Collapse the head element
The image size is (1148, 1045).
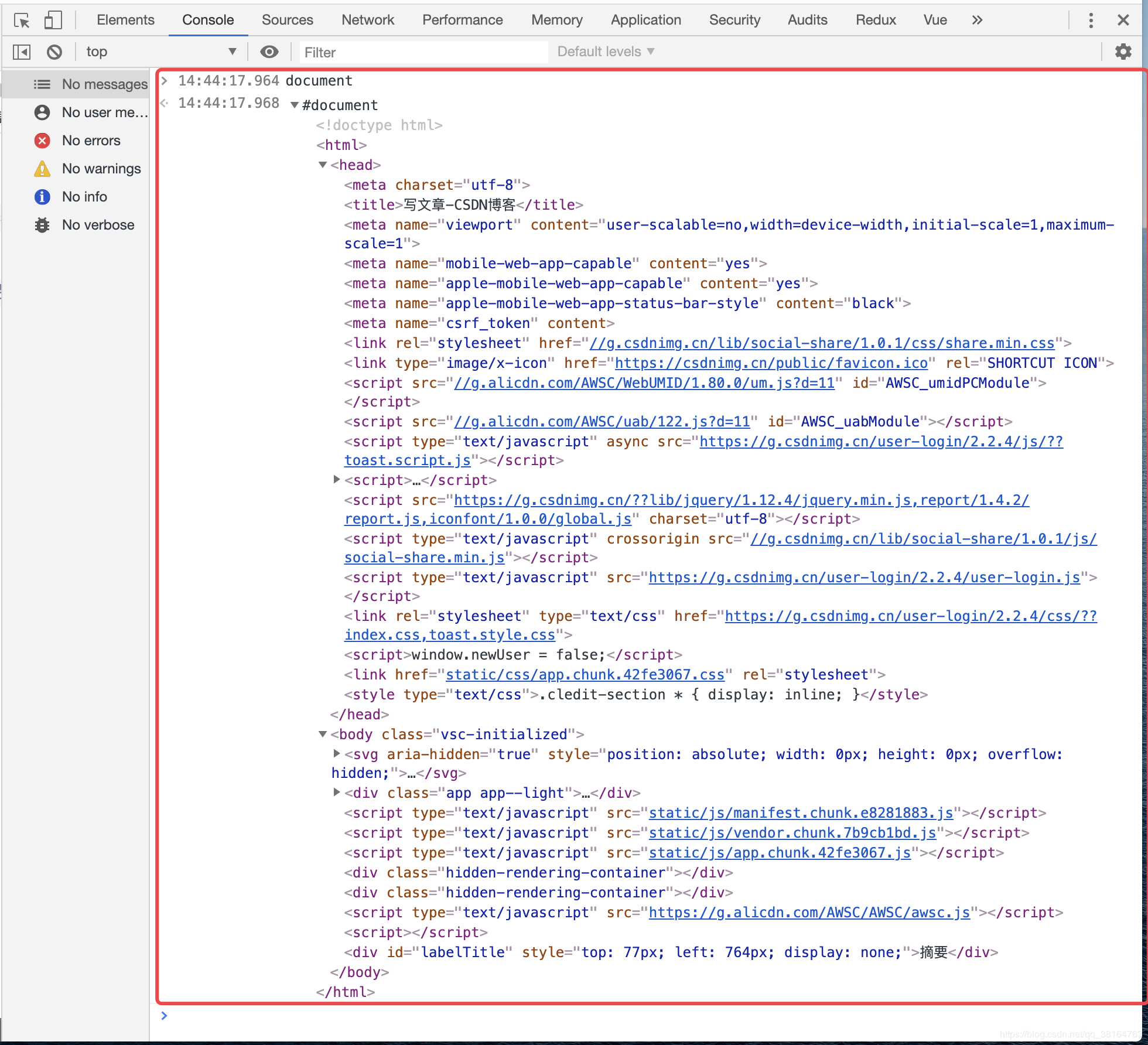(322, 165)
